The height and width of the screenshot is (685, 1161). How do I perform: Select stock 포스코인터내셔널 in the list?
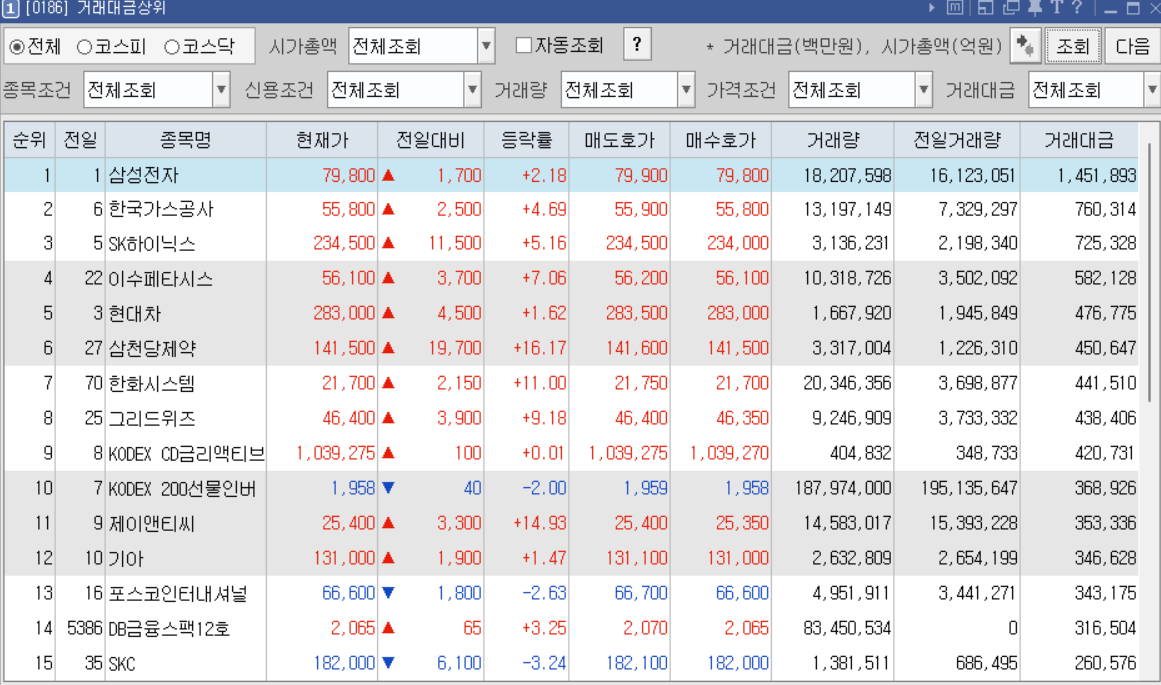point(178,594)
